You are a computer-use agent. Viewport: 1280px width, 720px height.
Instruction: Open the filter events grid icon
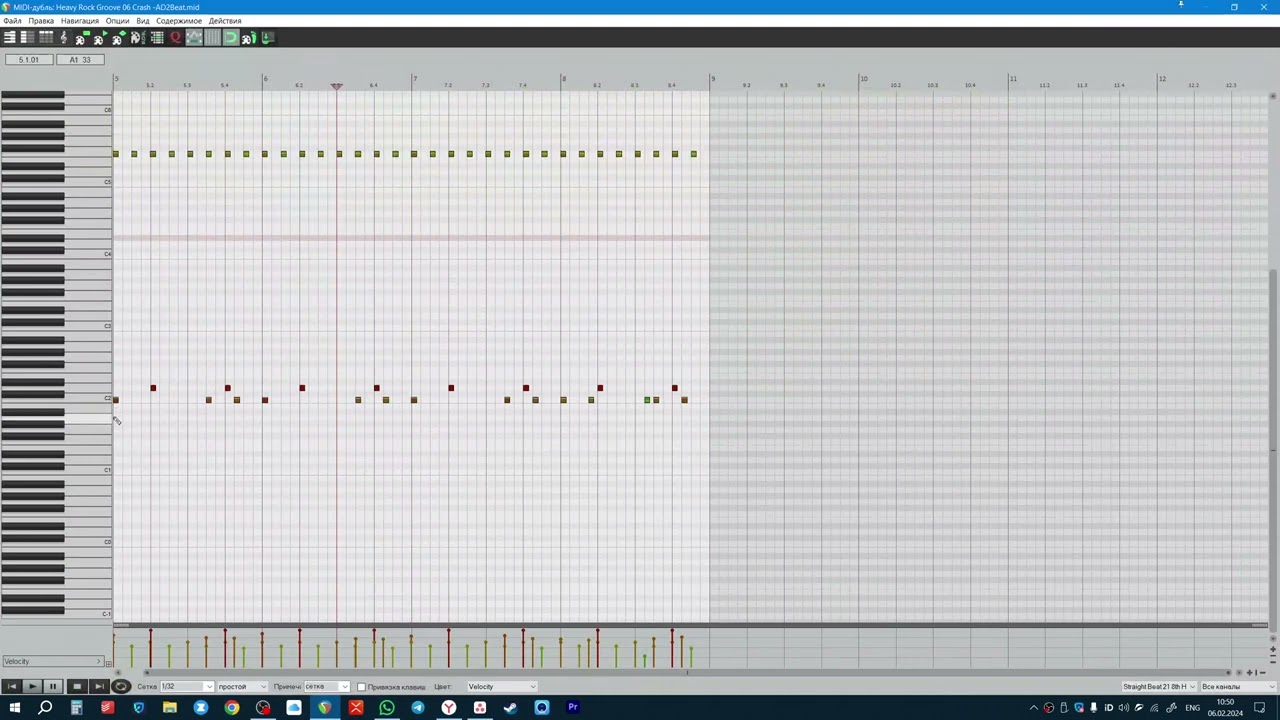[x=157, y=38]
